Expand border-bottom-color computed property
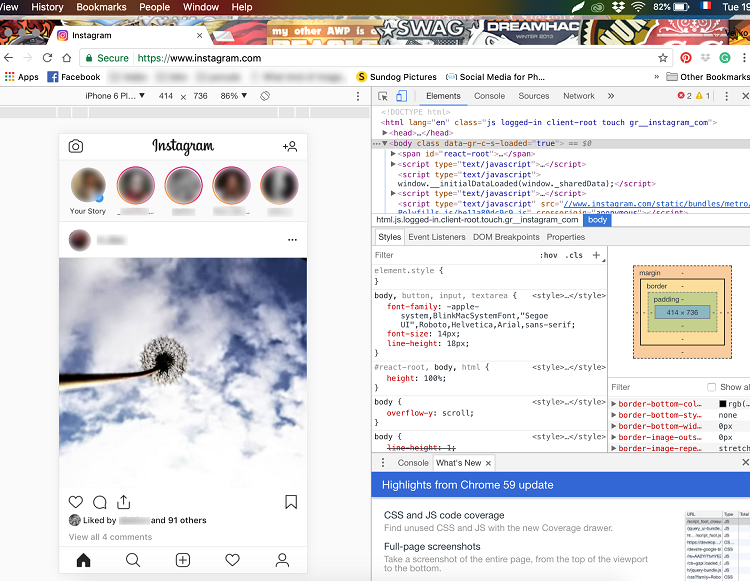 coord(614,404)
